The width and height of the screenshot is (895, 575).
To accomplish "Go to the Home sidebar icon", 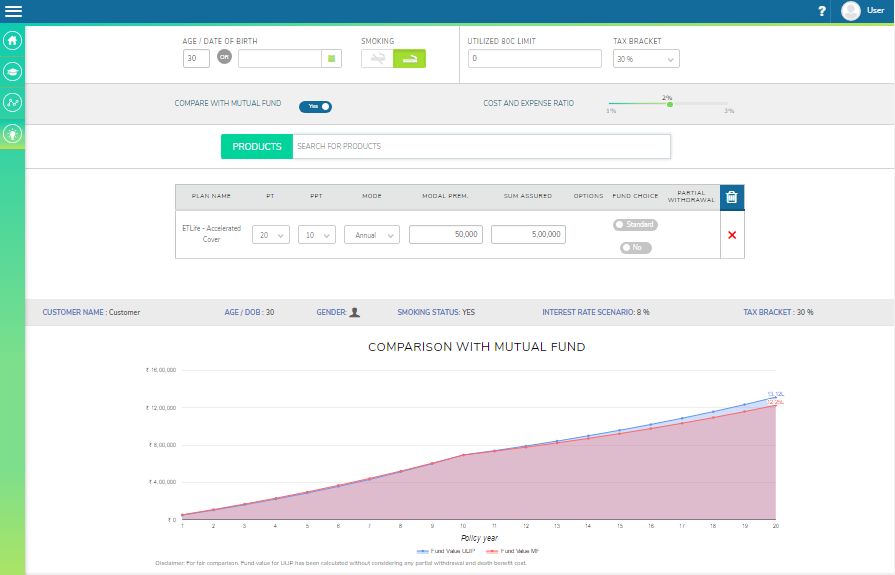I will click(13, 41).
